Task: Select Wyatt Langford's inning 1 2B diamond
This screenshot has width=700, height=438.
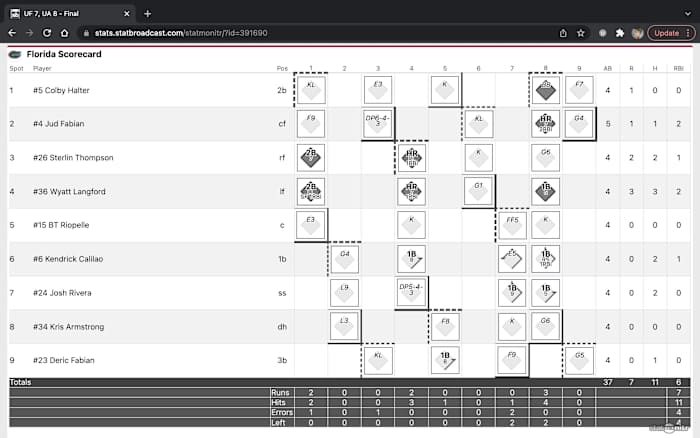Action: coord(311,191)
